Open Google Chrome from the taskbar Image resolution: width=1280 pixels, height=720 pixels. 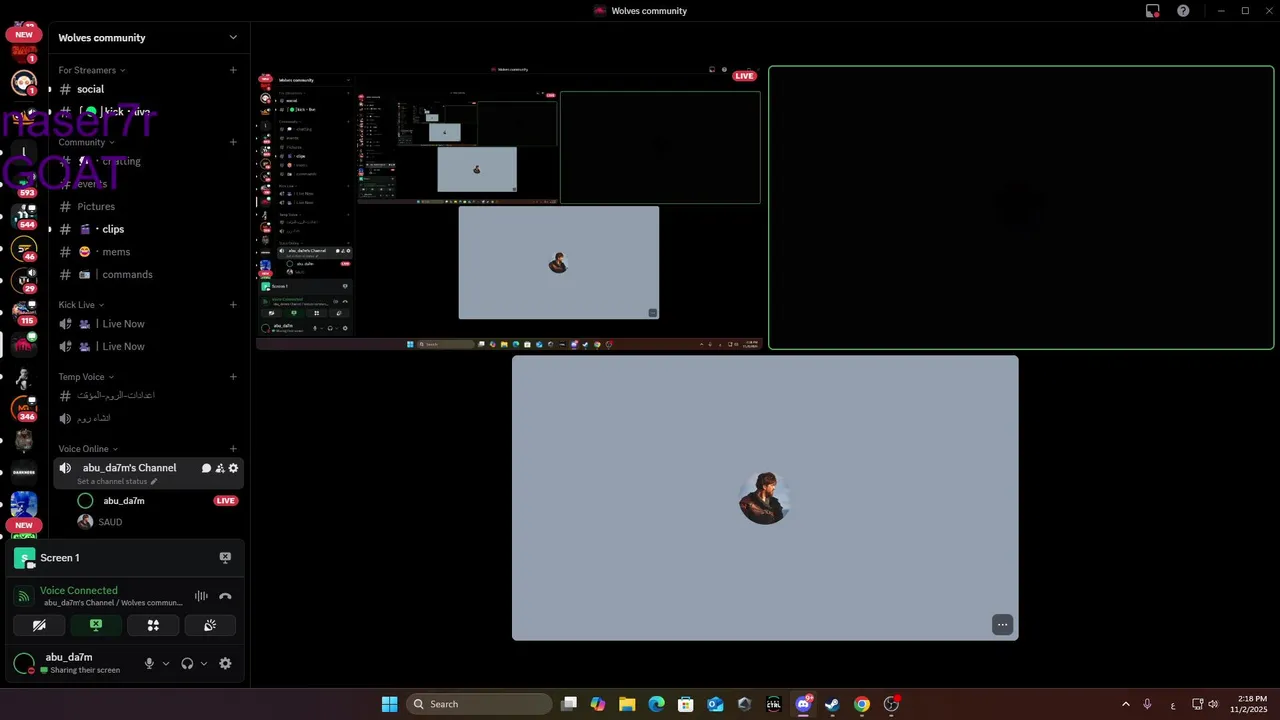861,704
